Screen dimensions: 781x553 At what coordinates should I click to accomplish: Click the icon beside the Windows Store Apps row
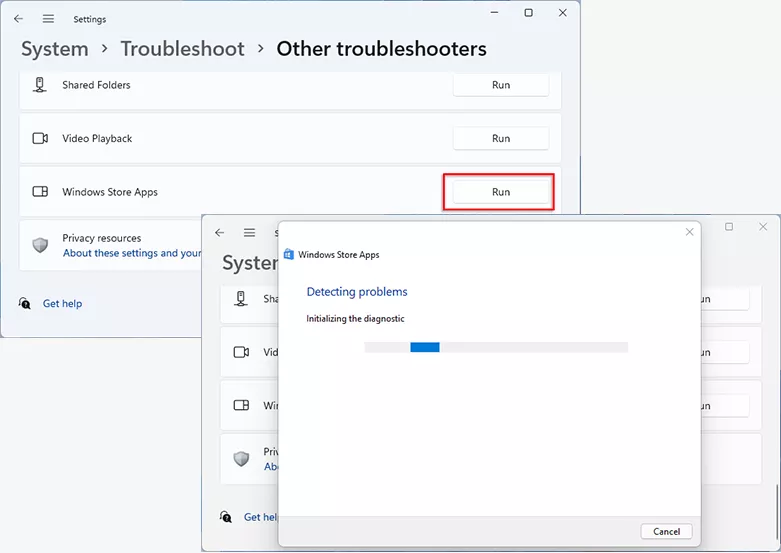pyautogui.click(x=40, y=192)
